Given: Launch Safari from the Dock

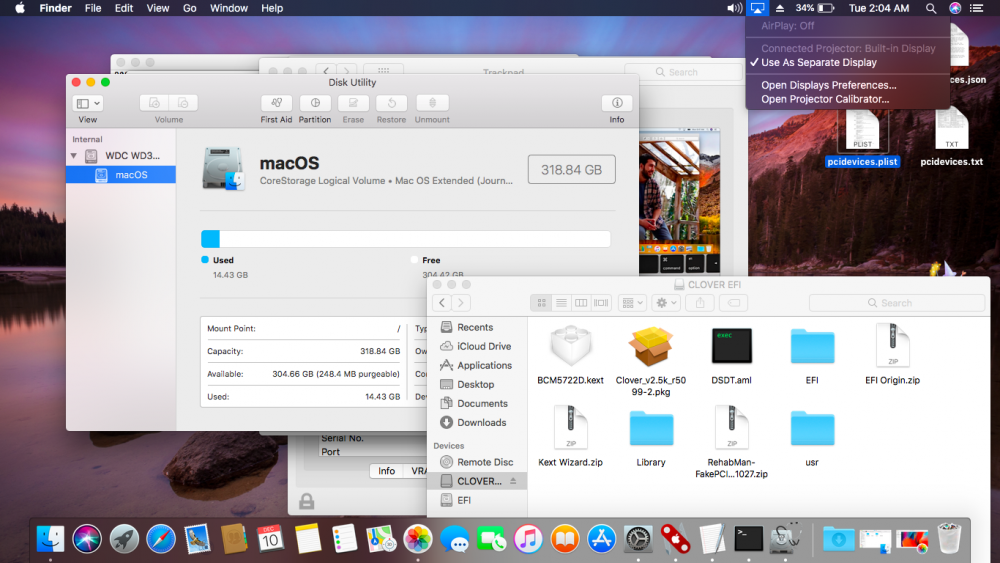Looking at the screenshot, I should click(x=161, y=539).
